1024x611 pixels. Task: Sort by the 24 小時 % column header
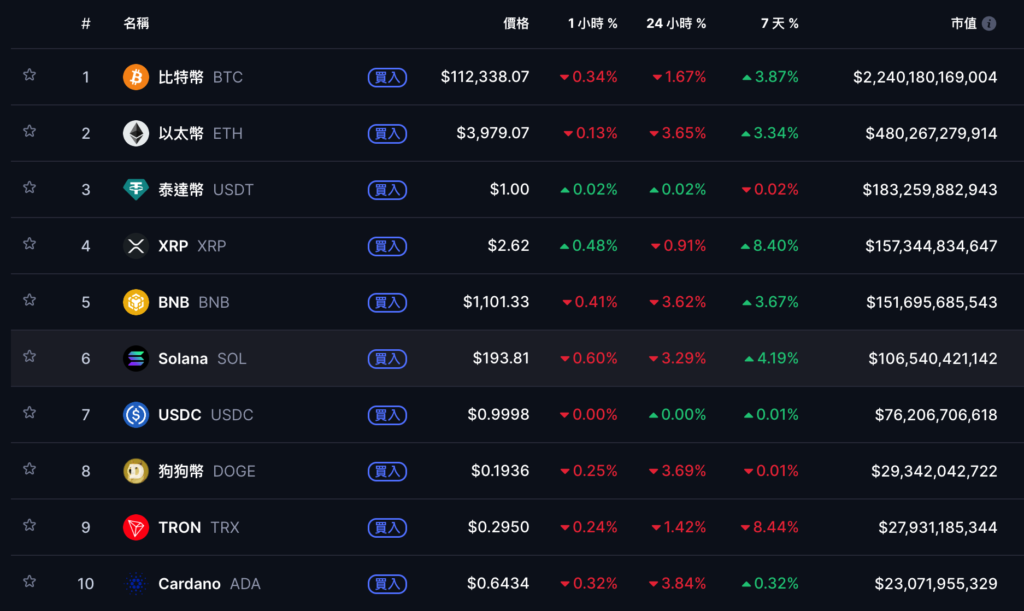point(676,23)
